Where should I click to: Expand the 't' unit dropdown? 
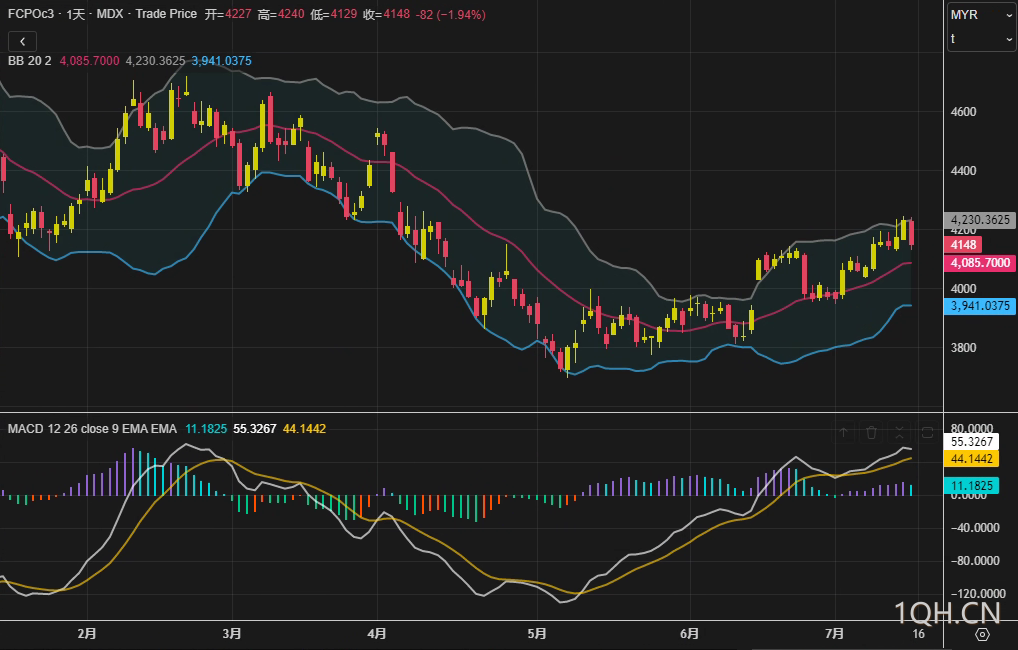(x=981, y=39)
